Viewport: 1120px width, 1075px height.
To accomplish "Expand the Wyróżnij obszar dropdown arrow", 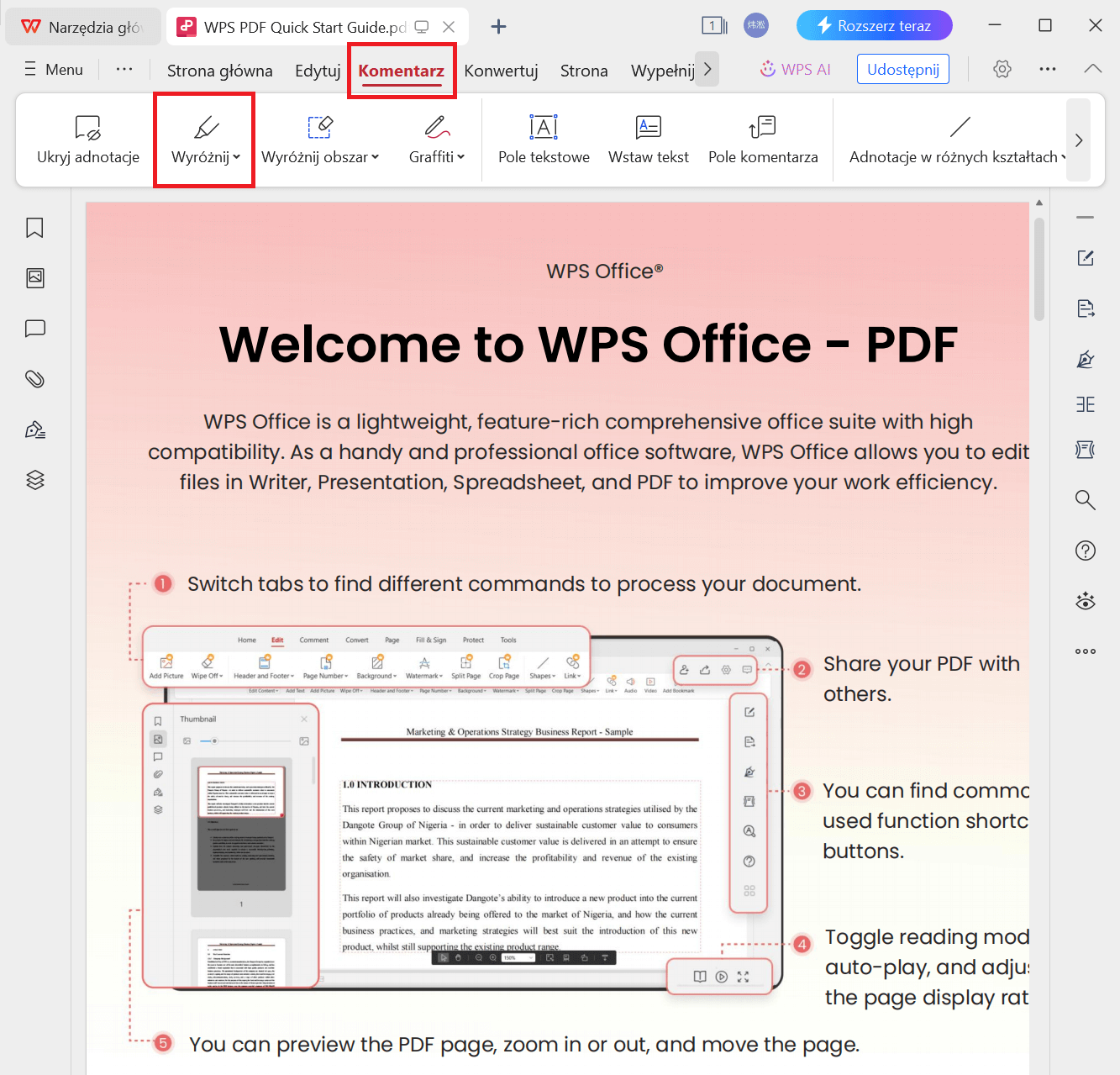I will pos(376,157).
